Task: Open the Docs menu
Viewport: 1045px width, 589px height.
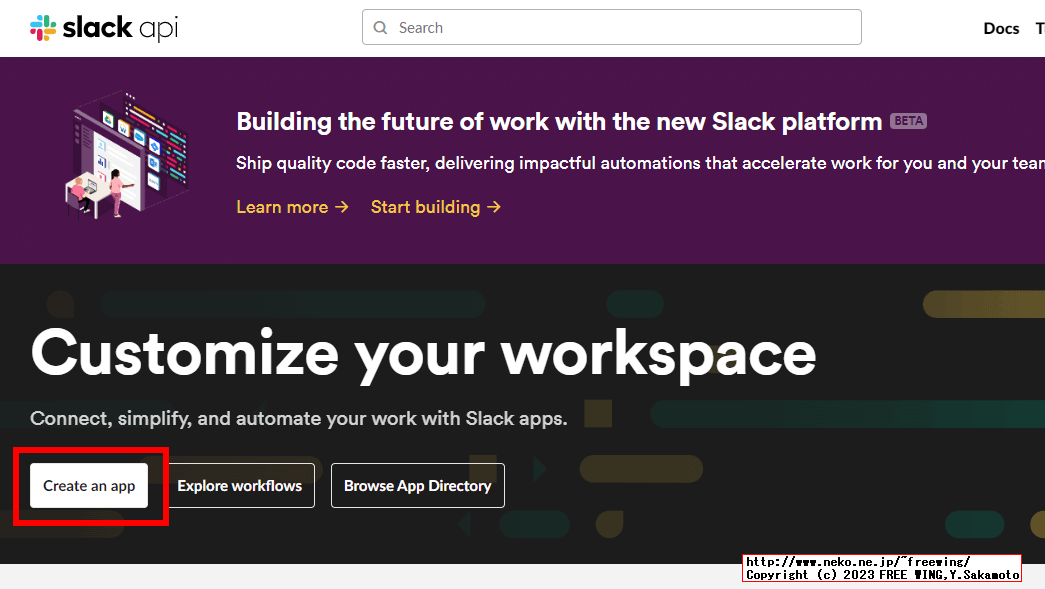Action: [x=1001, y=28]
